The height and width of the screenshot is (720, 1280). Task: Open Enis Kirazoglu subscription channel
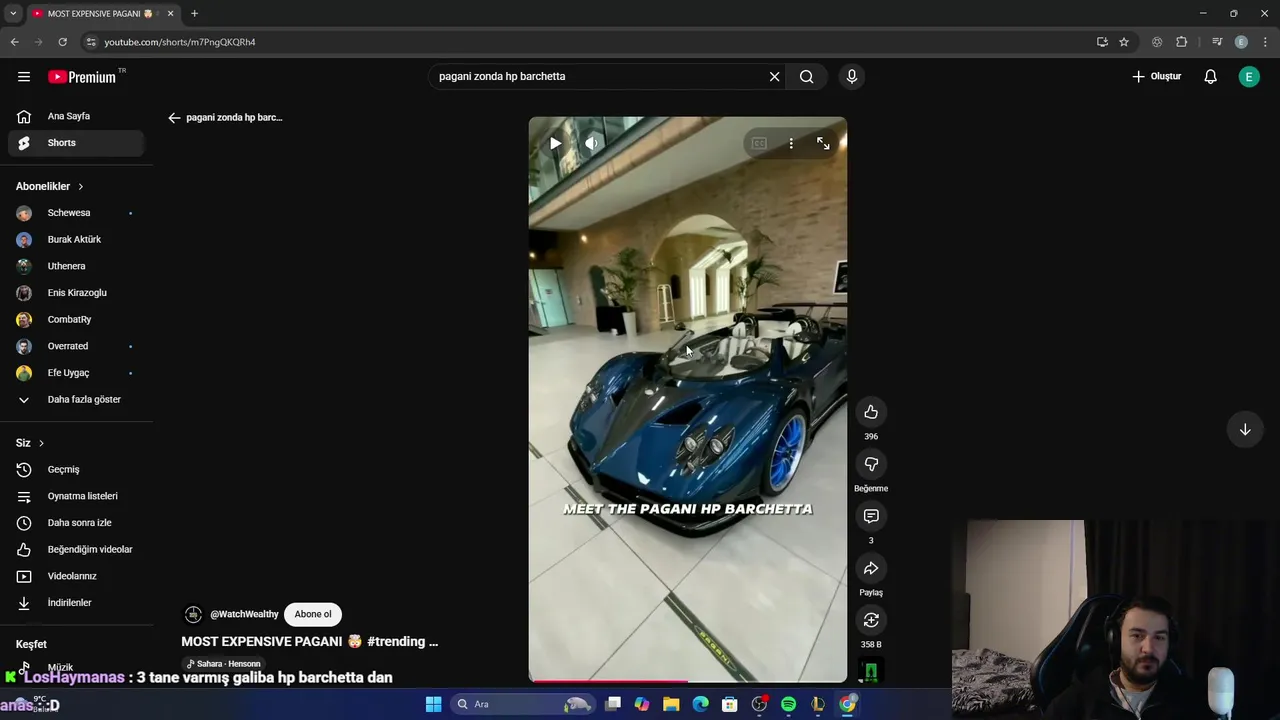[76, 293]
